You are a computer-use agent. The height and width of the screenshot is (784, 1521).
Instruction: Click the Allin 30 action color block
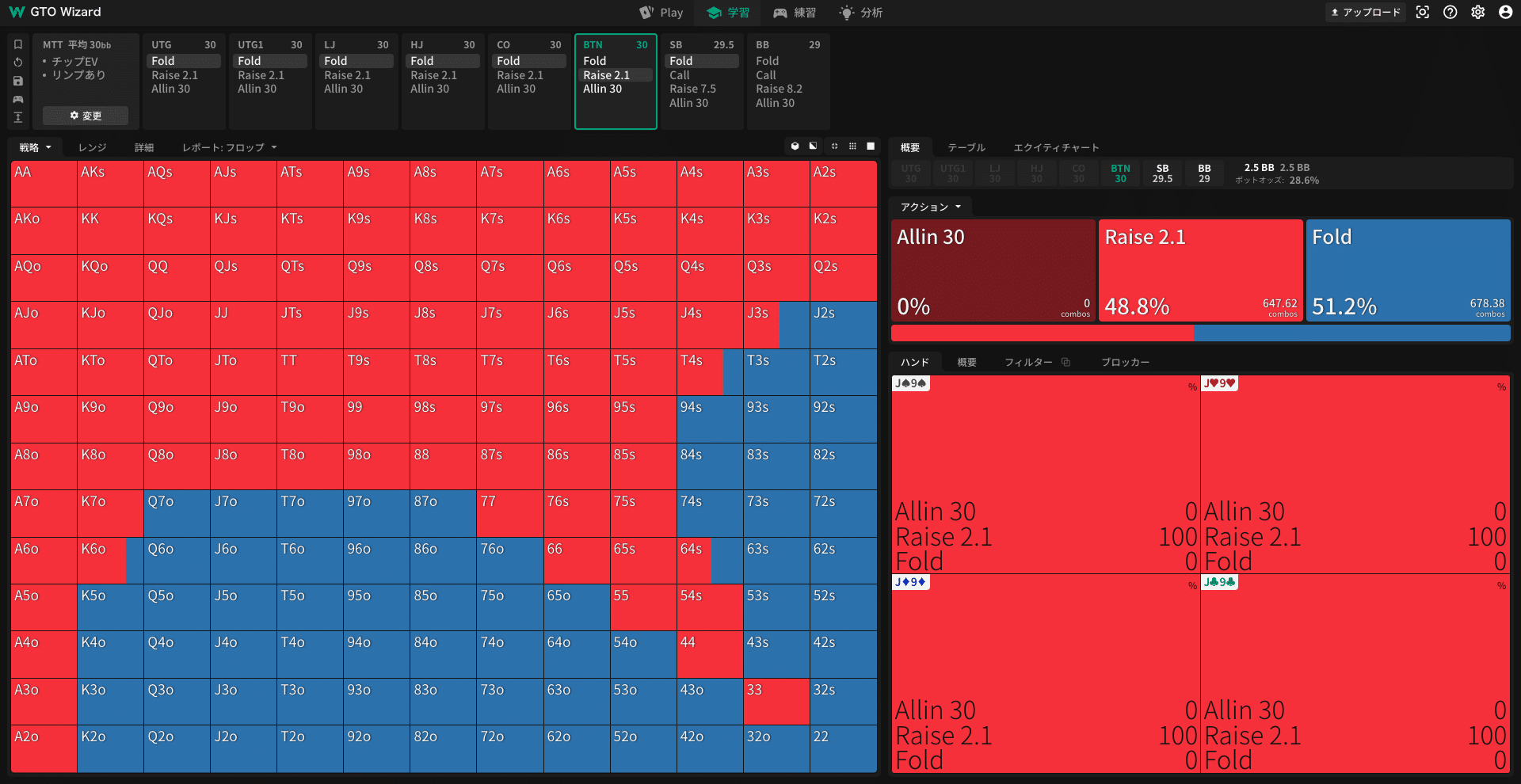pos(993,270)
